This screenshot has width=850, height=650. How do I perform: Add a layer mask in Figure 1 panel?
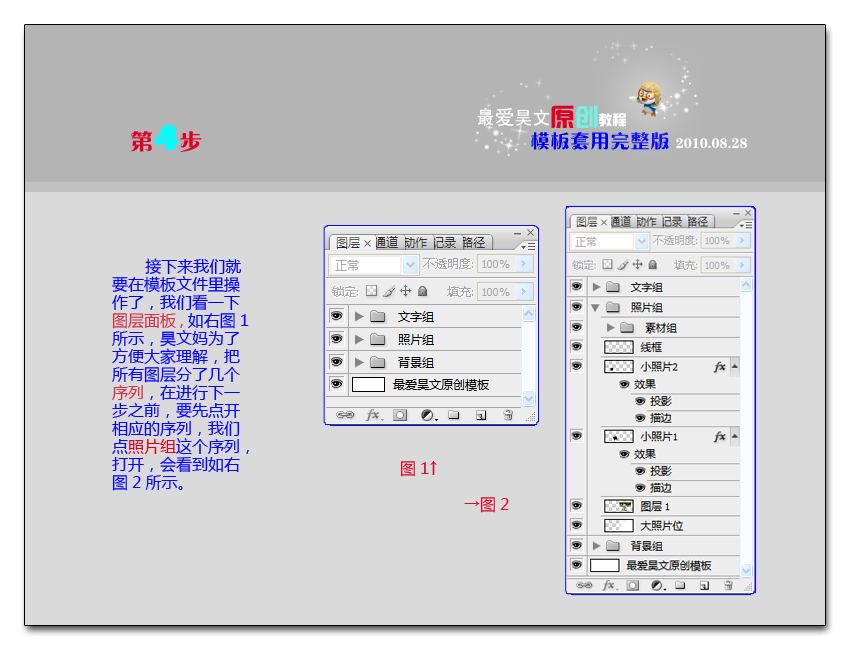[x=400, y=415]
